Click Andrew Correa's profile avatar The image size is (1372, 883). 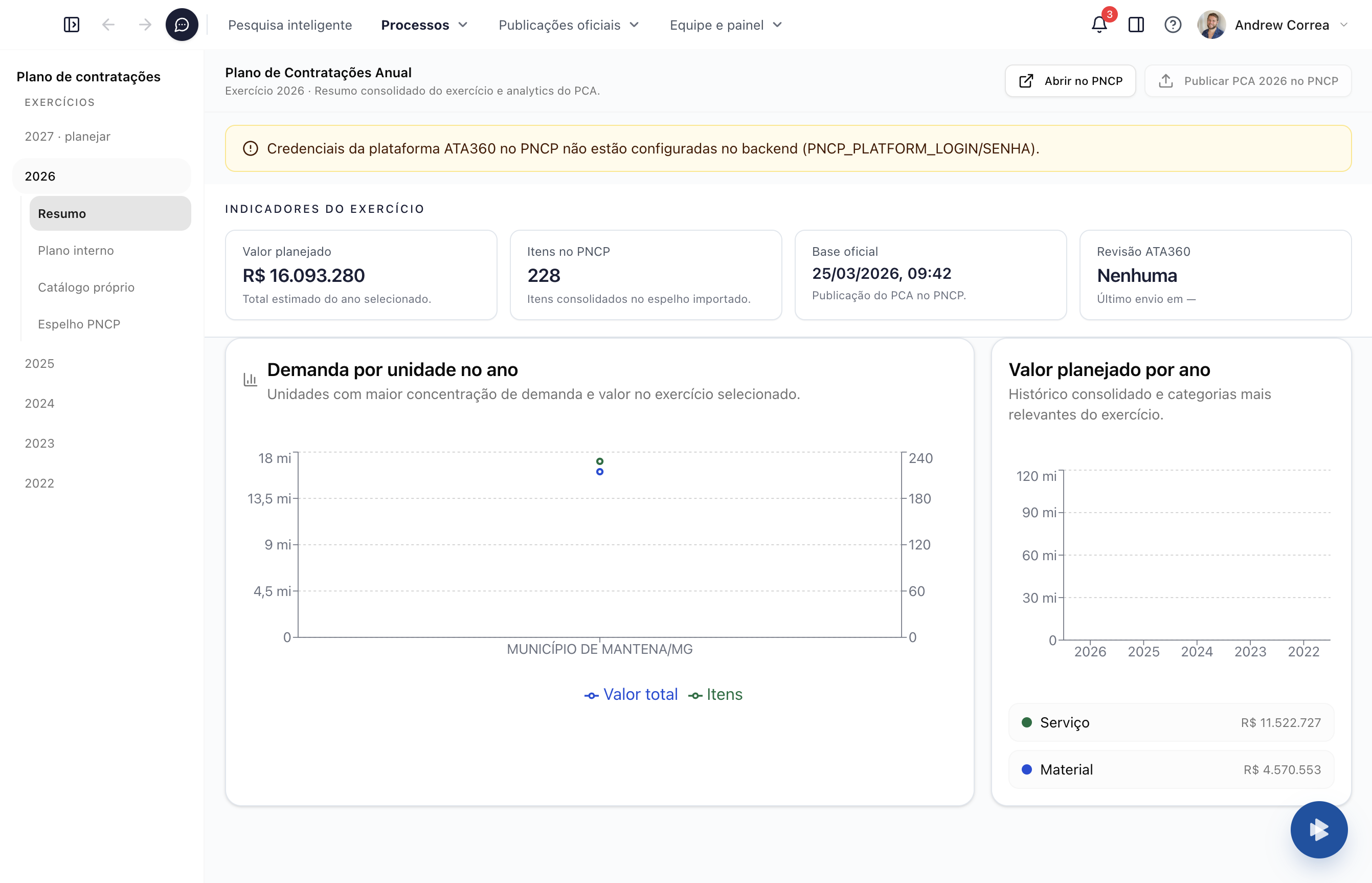[x=1211, y=25]
